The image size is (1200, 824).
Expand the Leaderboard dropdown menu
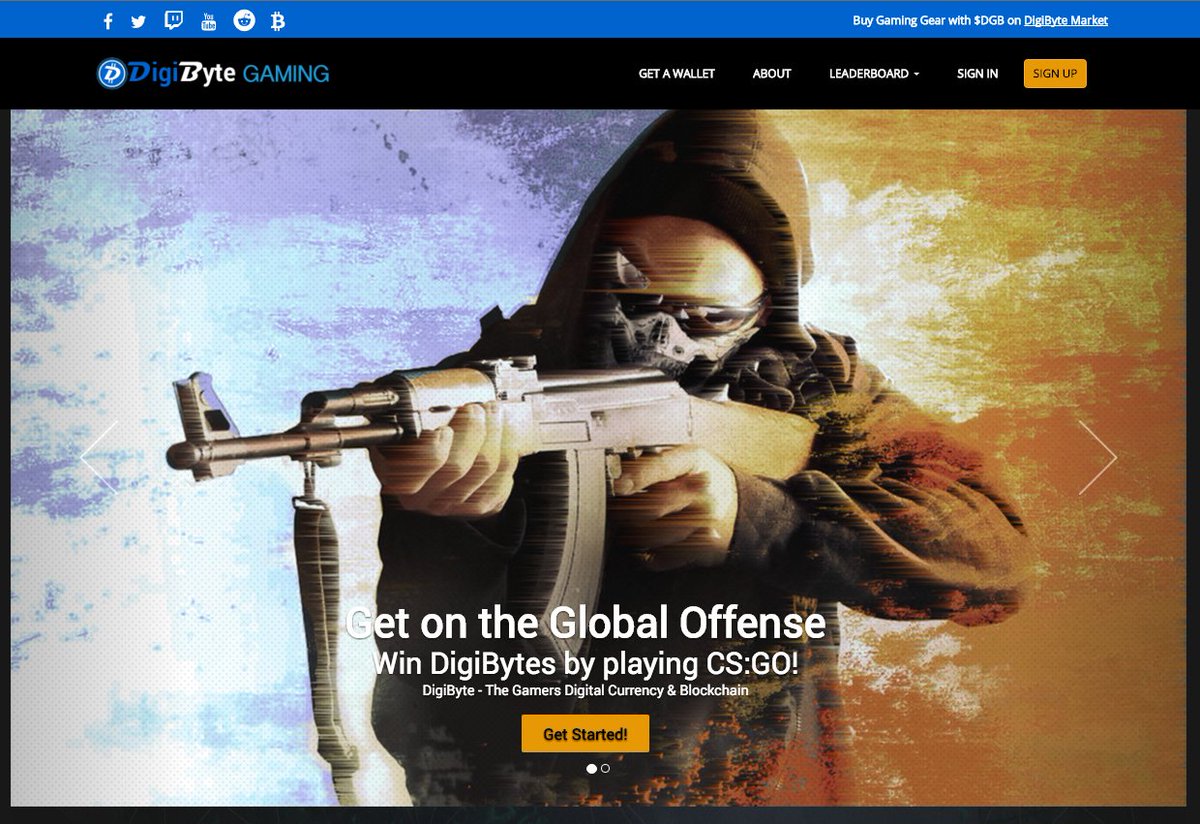[874, 73]
